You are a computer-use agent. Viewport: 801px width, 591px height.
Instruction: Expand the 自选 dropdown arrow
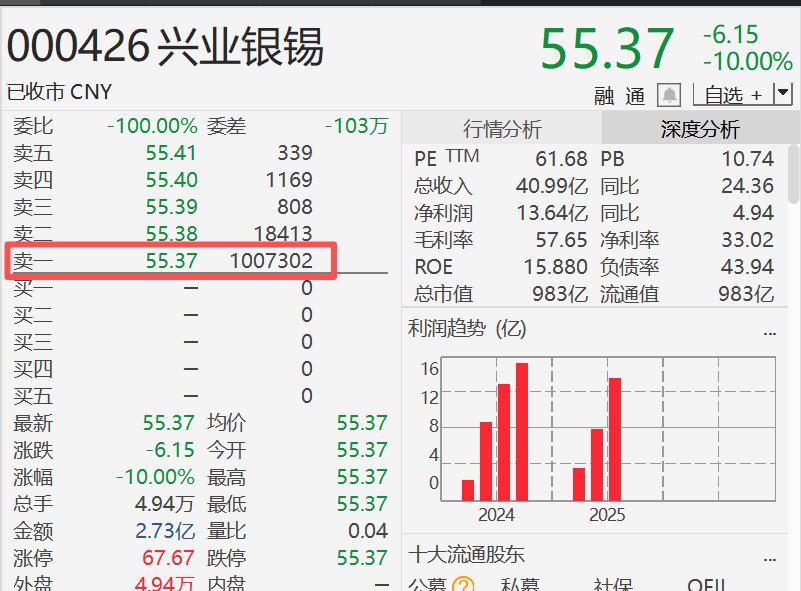(x=782, y=94)
